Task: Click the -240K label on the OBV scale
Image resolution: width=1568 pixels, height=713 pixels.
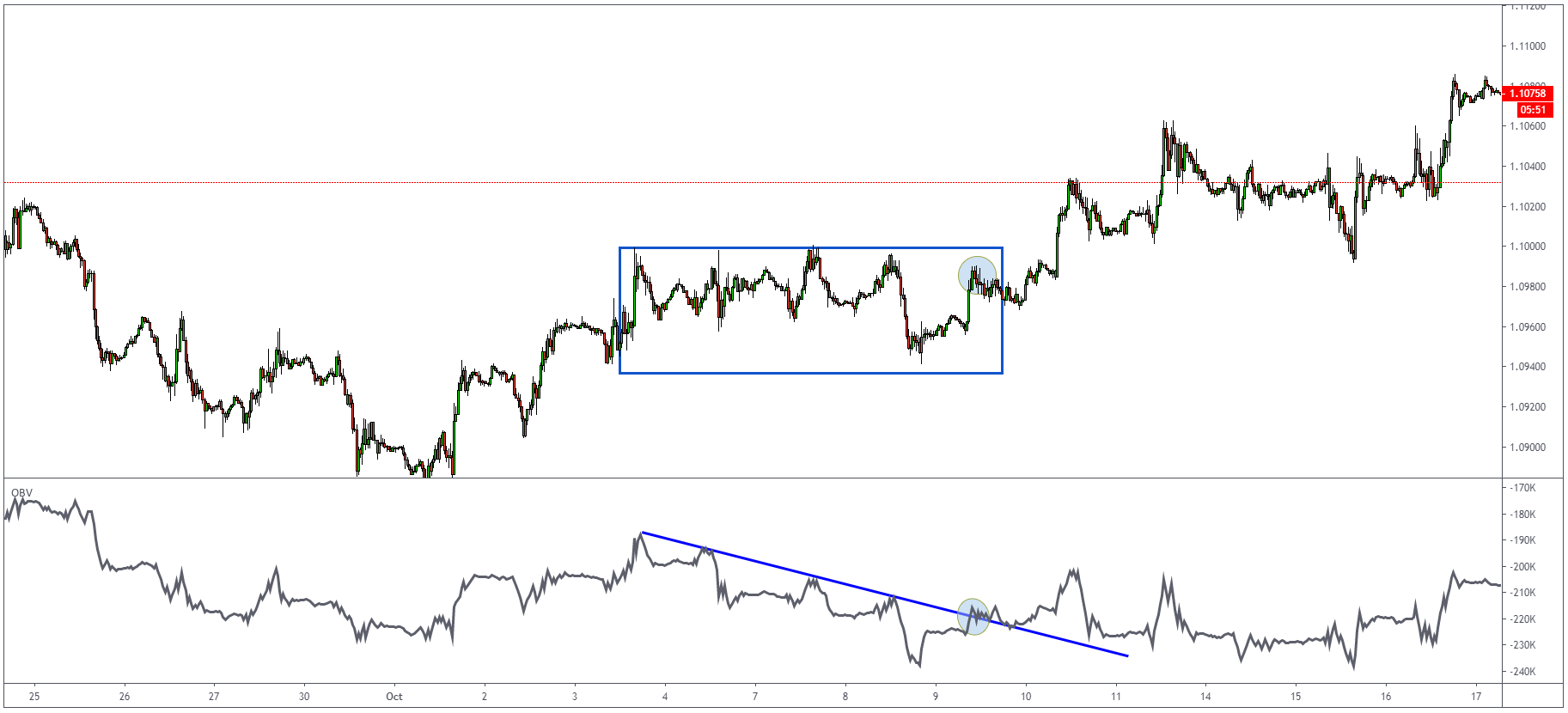Action: pyautogui.click(x=1523, y=672)
